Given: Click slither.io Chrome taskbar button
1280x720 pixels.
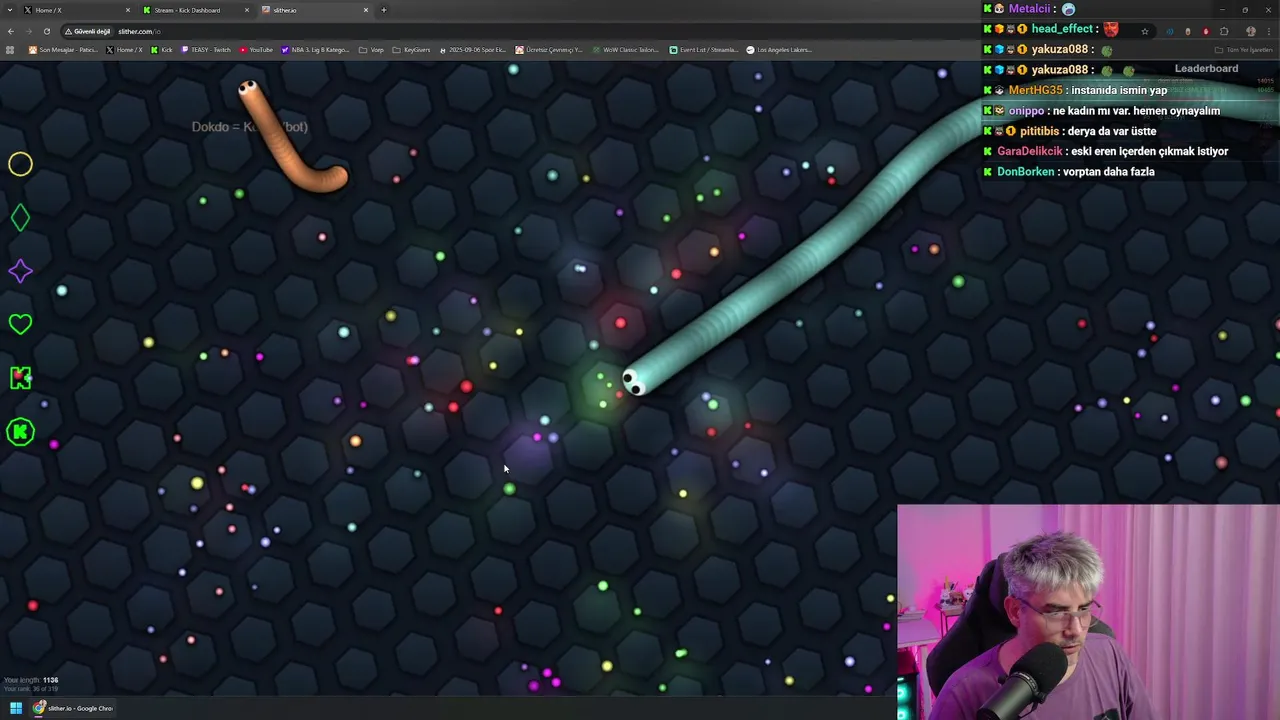Looking at the screenshot, I should [74, 708].
